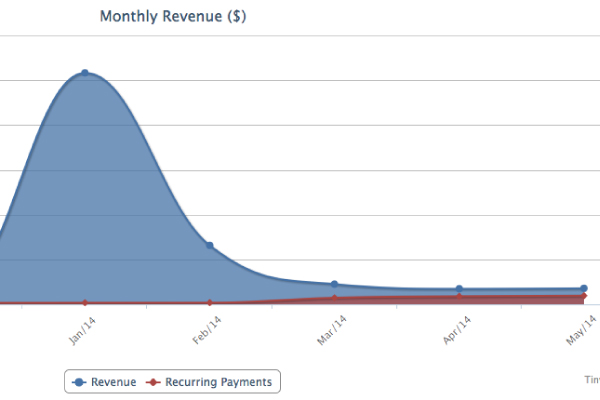Viewport: 600px width, 400px height.
Task: Click the Revenue data point for Mar/14
Action: [x=334, y=284]
